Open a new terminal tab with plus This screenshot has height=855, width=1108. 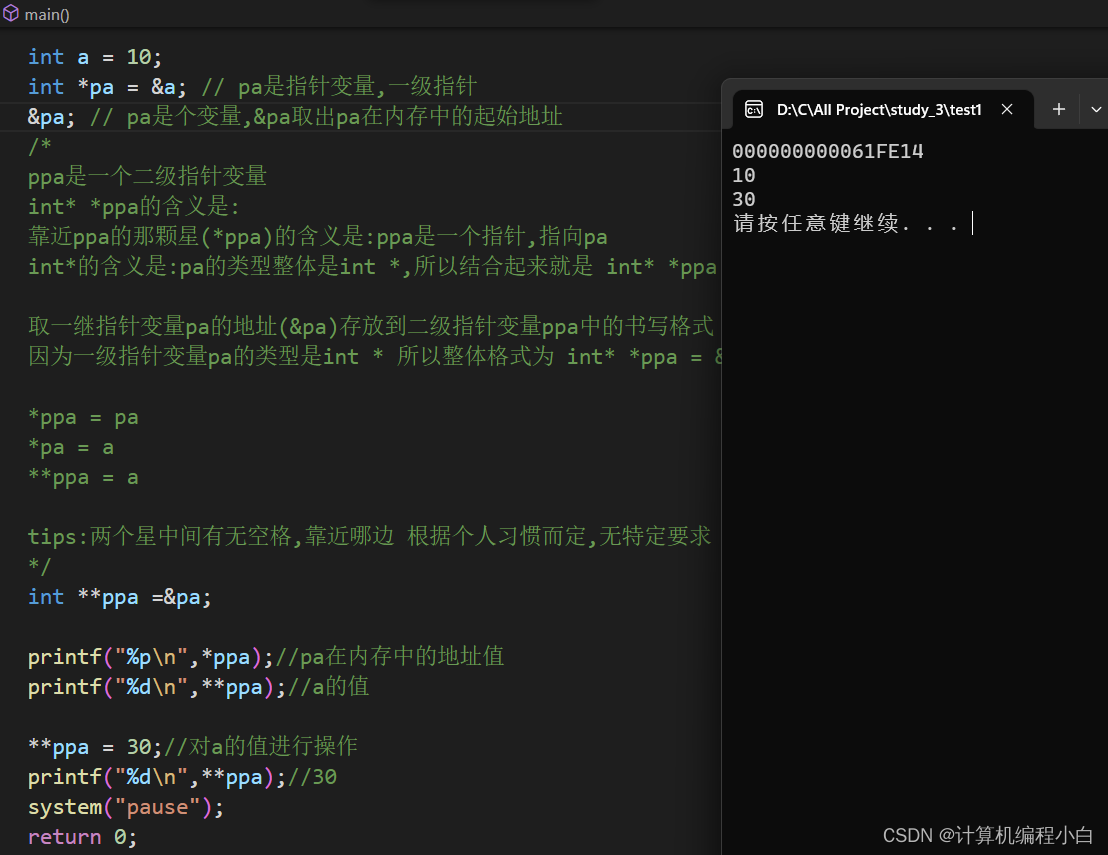point(1059,110)
